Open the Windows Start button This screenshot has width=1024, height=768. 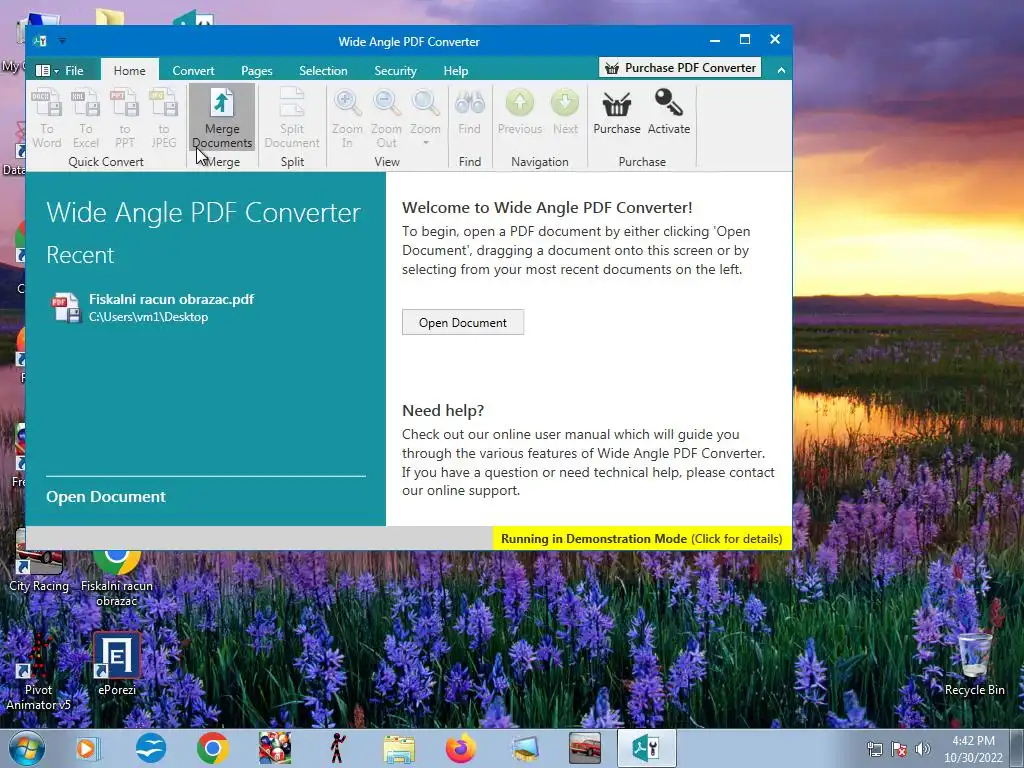27,748
